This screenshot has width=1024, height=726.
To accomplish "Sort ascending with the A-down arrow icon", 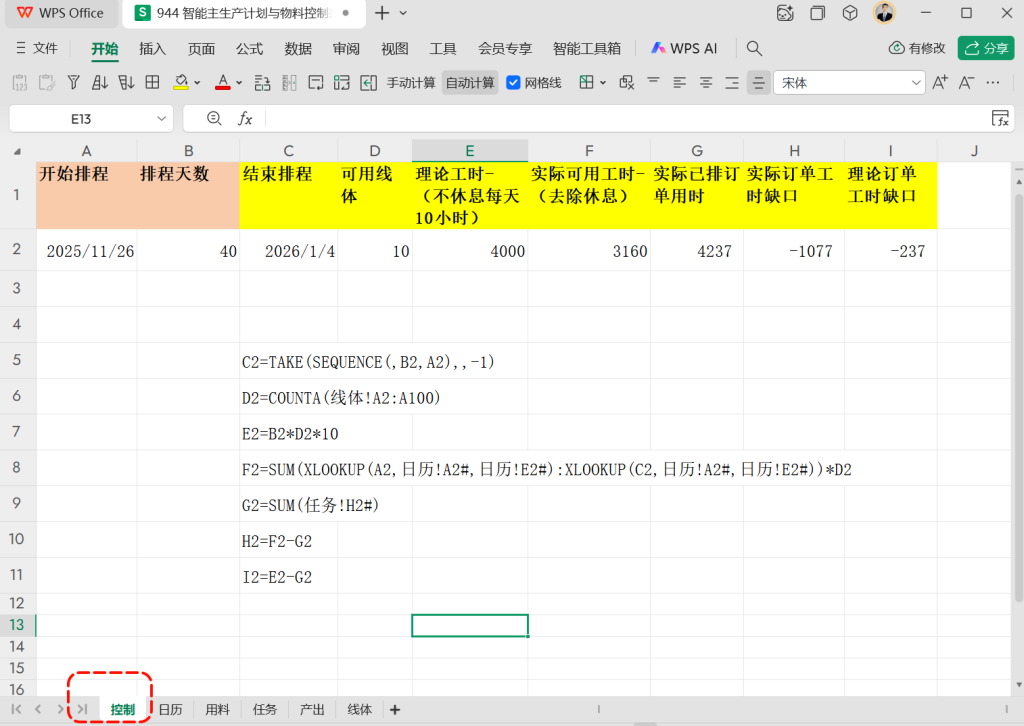I will click(100, 83).
